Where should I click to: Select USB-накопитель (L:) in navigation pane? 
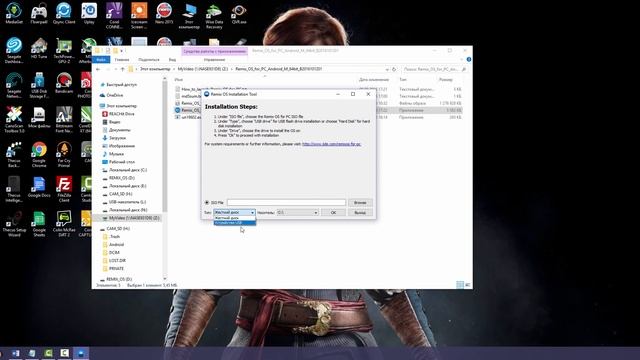coord(127,202)
